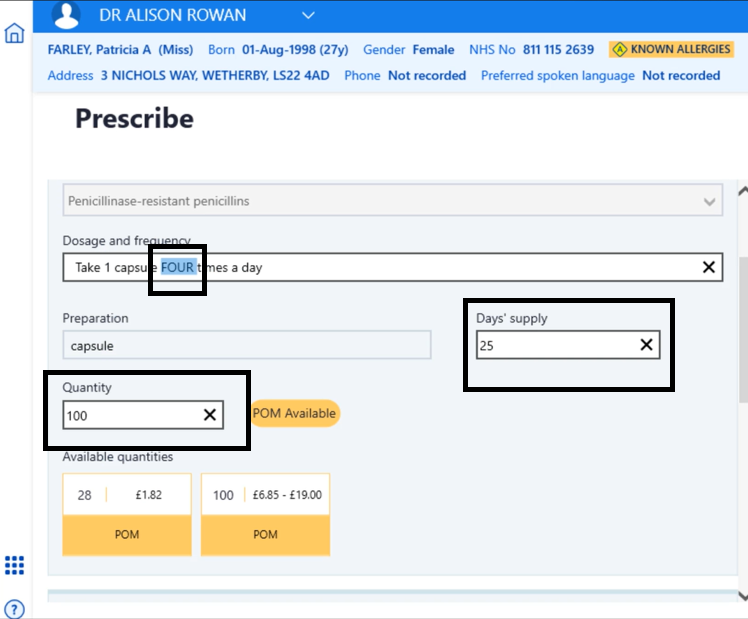Click the Preparation capsule field
This screenshot has width=748, height=619.
pyautogui.click(x=247, y=345)
